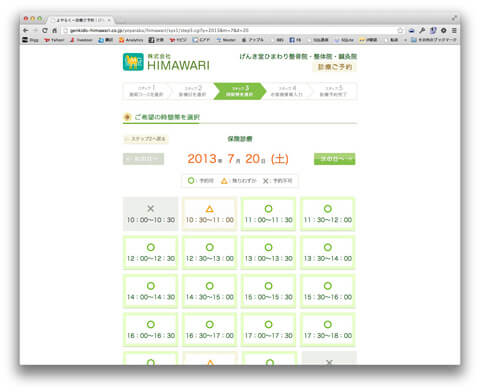The width and height of the screenshot is (480, 392).
Task: Switch to the active browser tab
Action: point(80,20)
